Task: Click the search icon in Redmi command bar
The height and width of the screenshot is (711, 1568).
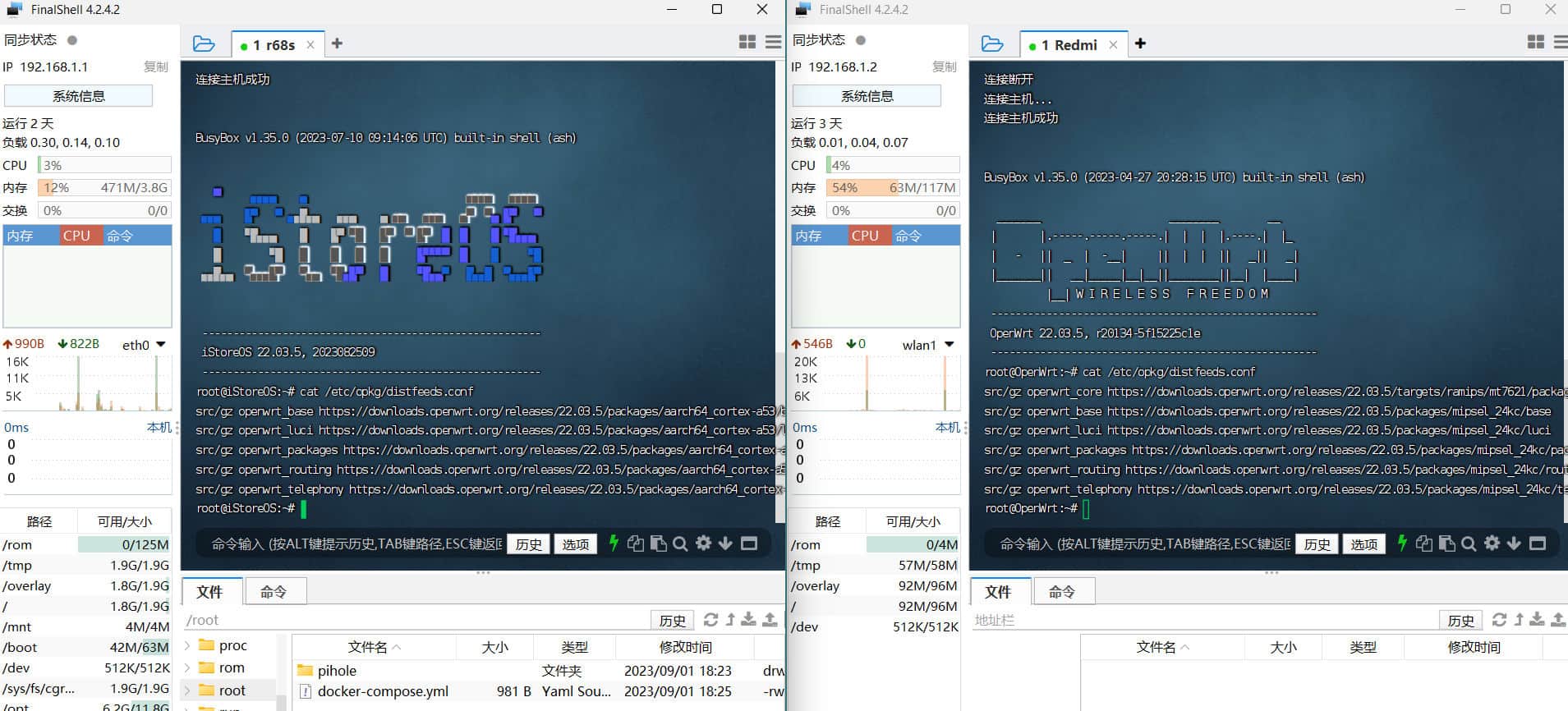Action: pyautogui.click(x=1469, y=544)
